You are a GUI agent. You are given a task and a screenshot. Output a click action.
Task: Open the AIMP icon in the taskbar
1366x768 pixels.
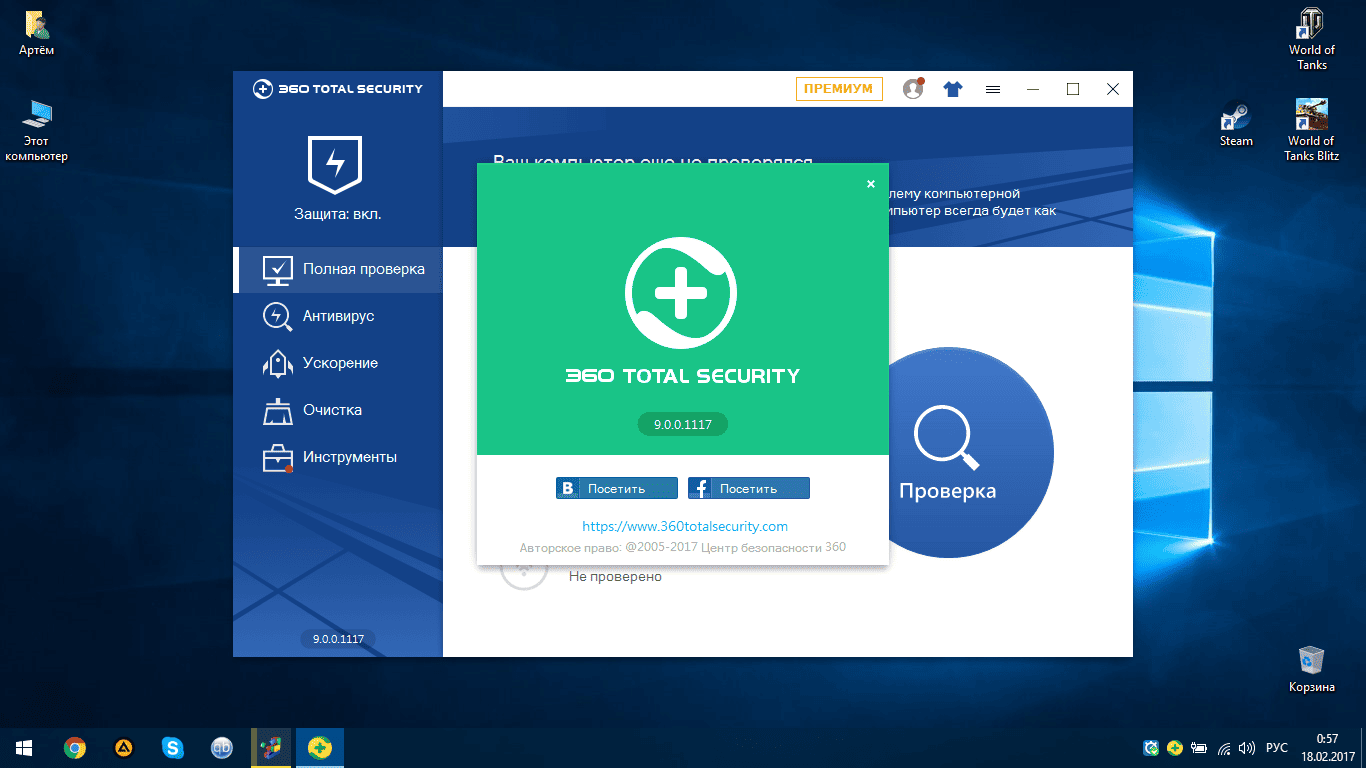pyautogui.click(x=124, y=747)
